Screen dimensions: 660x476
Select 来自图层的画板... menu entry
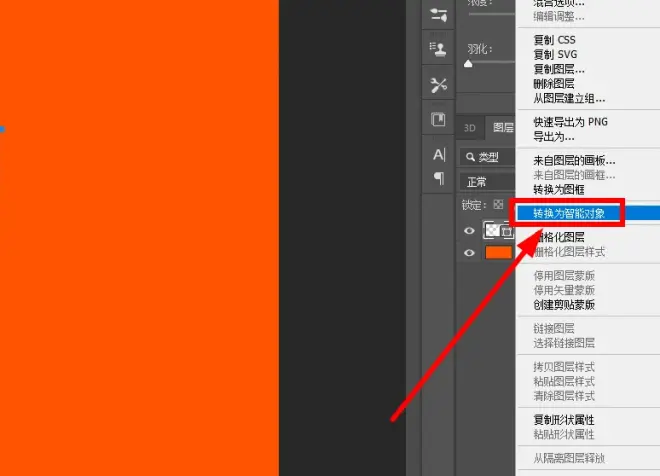pos(574,160)
